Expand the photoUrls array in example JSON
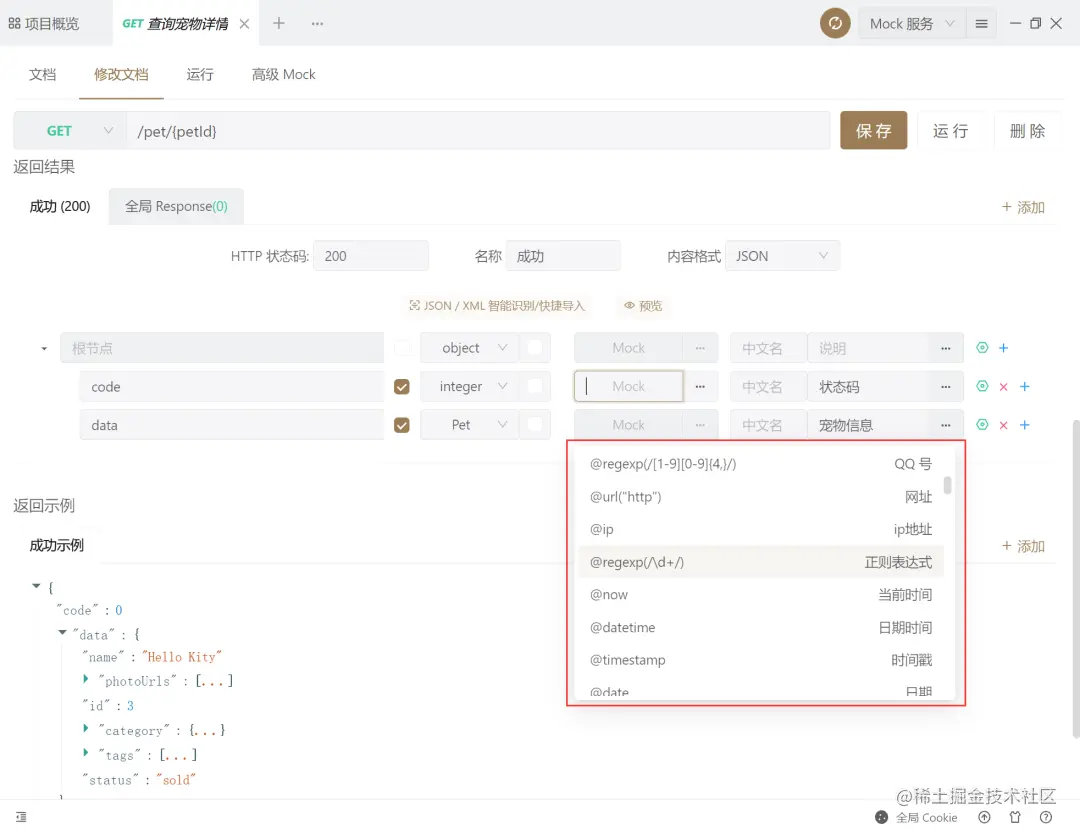The image size is (1080, 830). click(86, 679)
